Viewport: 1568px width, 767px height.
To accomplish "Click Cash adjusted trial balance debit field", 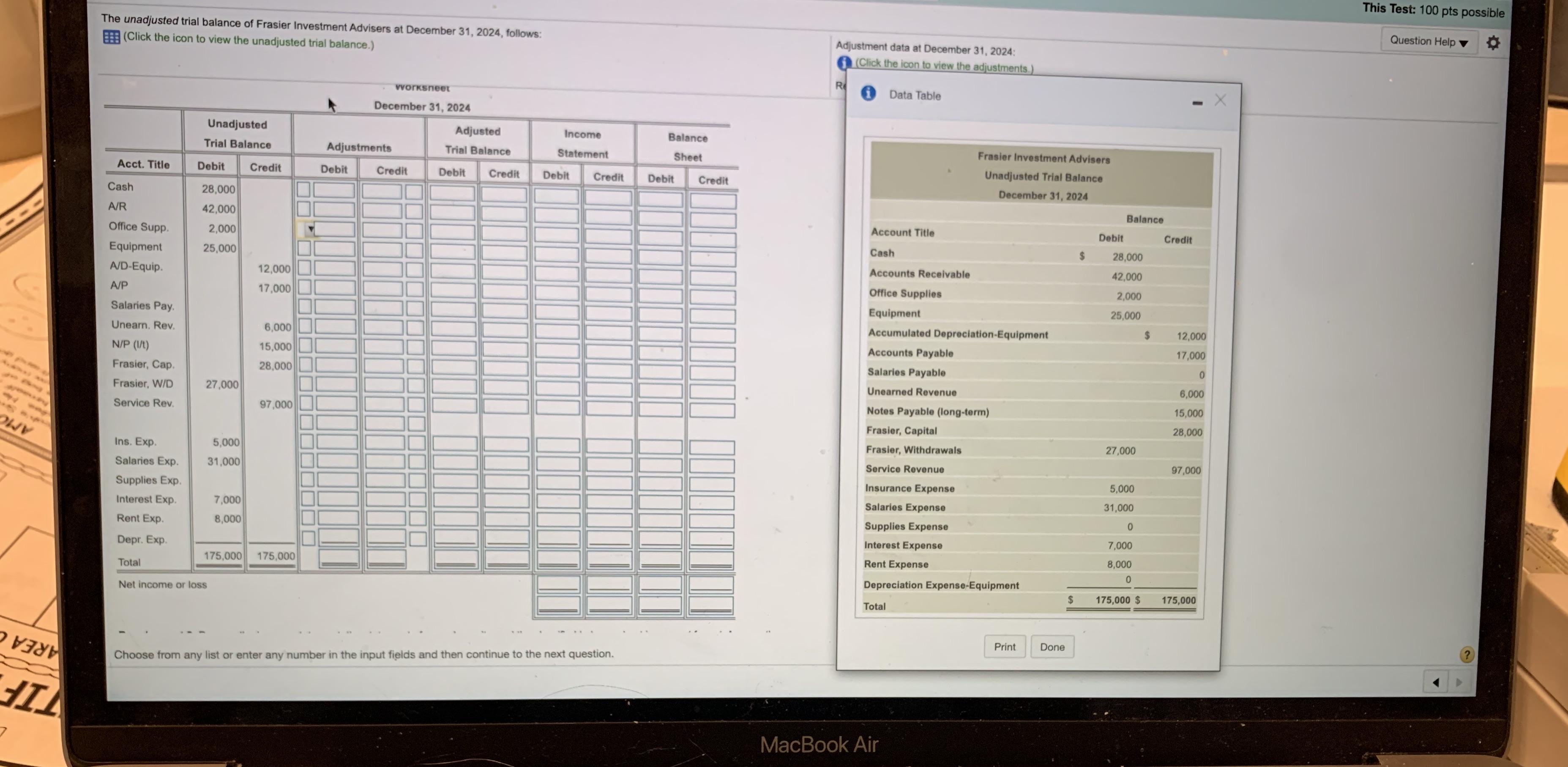I will [x=452, y=194].
